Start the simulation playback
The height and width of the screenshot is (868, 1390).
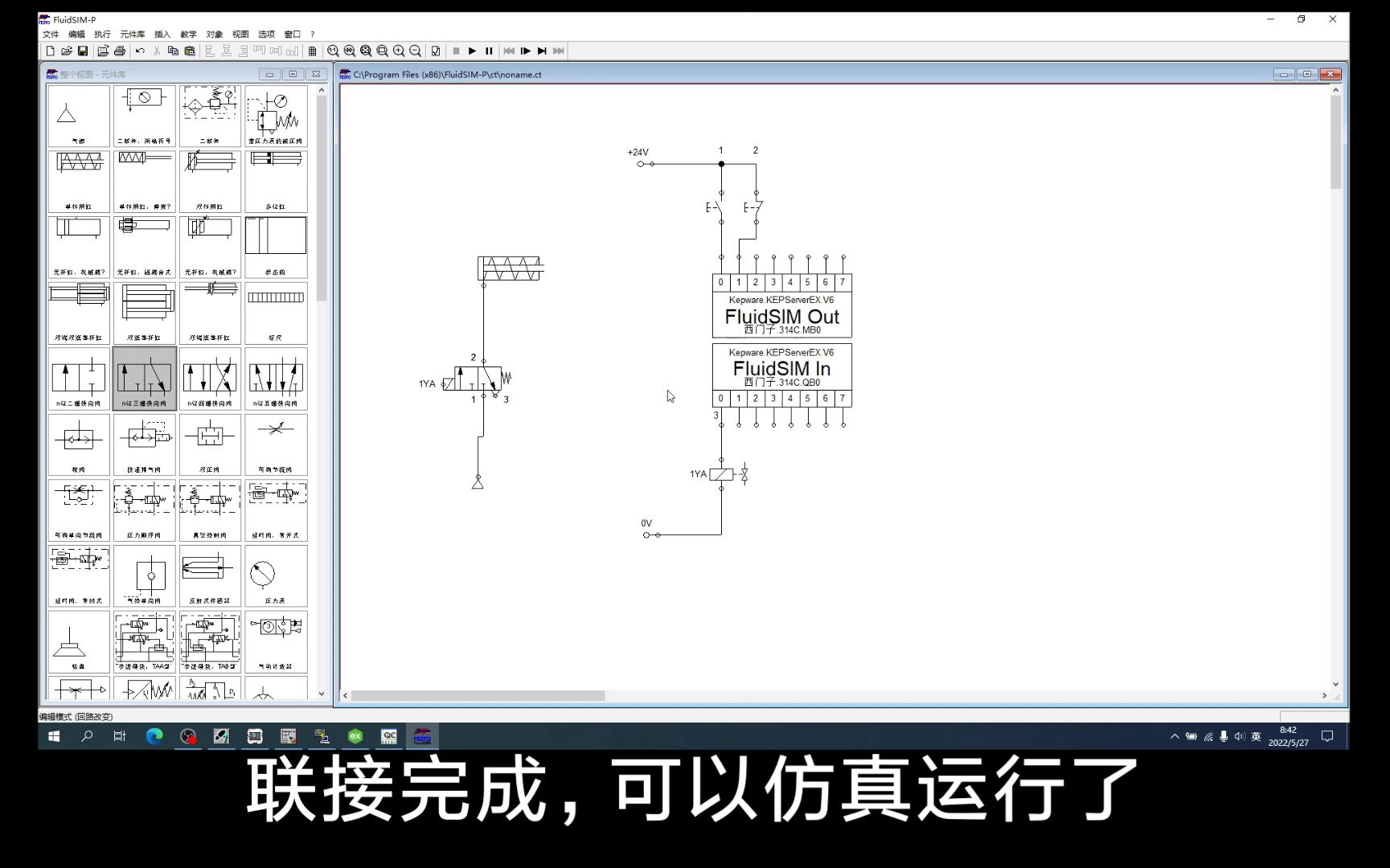(473, 51)
